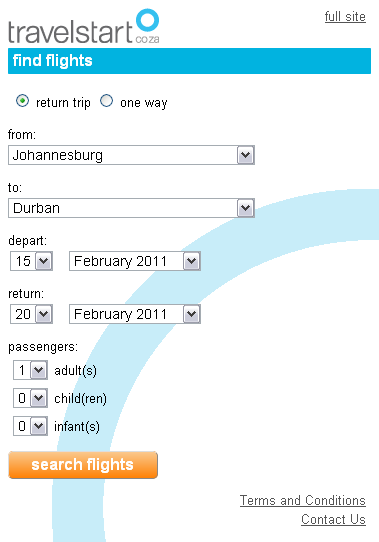379x542 pixels.
Task: Expand the destination dropdown showing Durban
Action: 131,208
